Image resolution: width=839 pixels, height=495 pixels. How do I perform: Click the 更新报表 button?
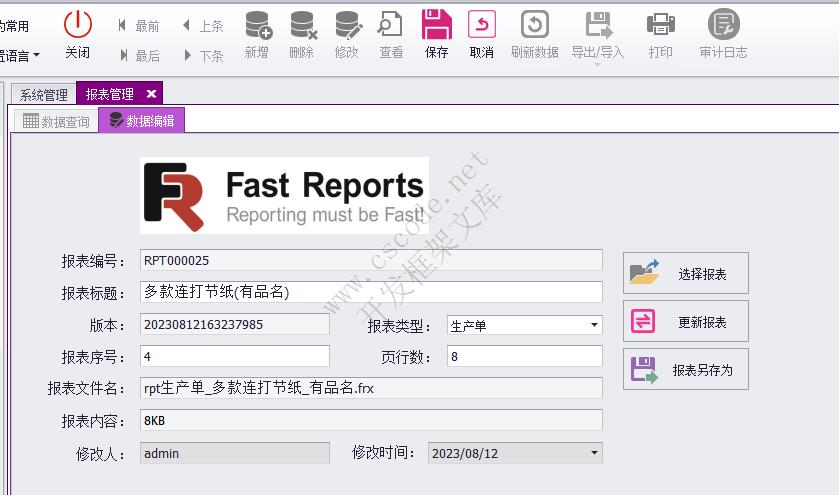(x=685, y=321)
